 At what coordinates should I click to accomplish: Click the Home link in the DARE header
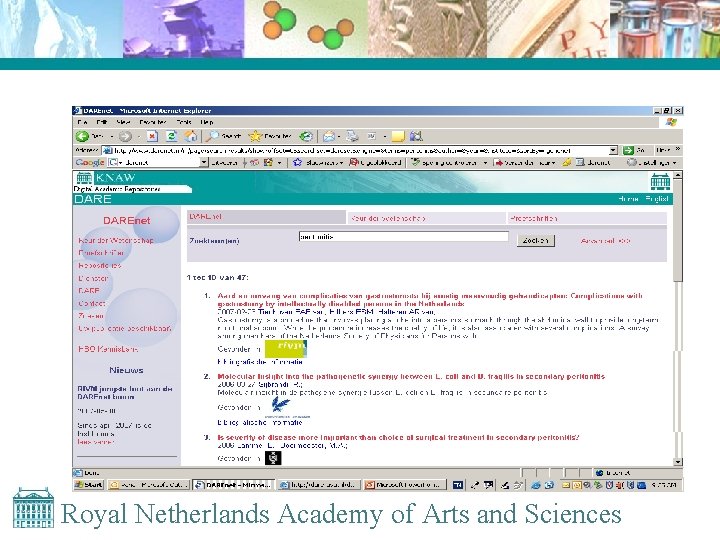click(x=628, y=199)
